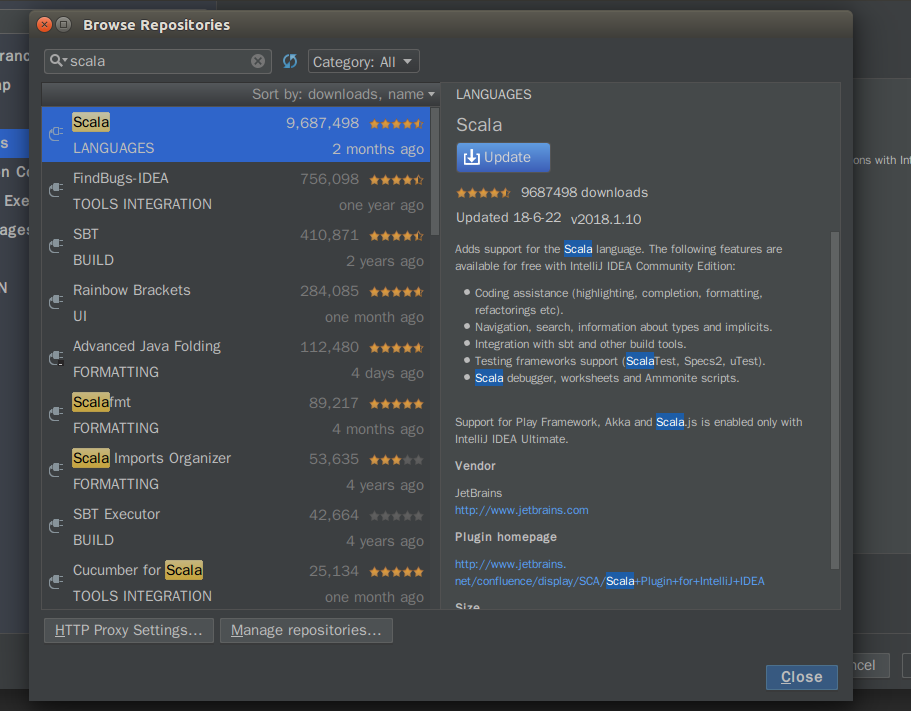This screenshot has width=911, height=711.
Task: Select the Rainbow Brackets plugin
Action: tap(236, 302)
